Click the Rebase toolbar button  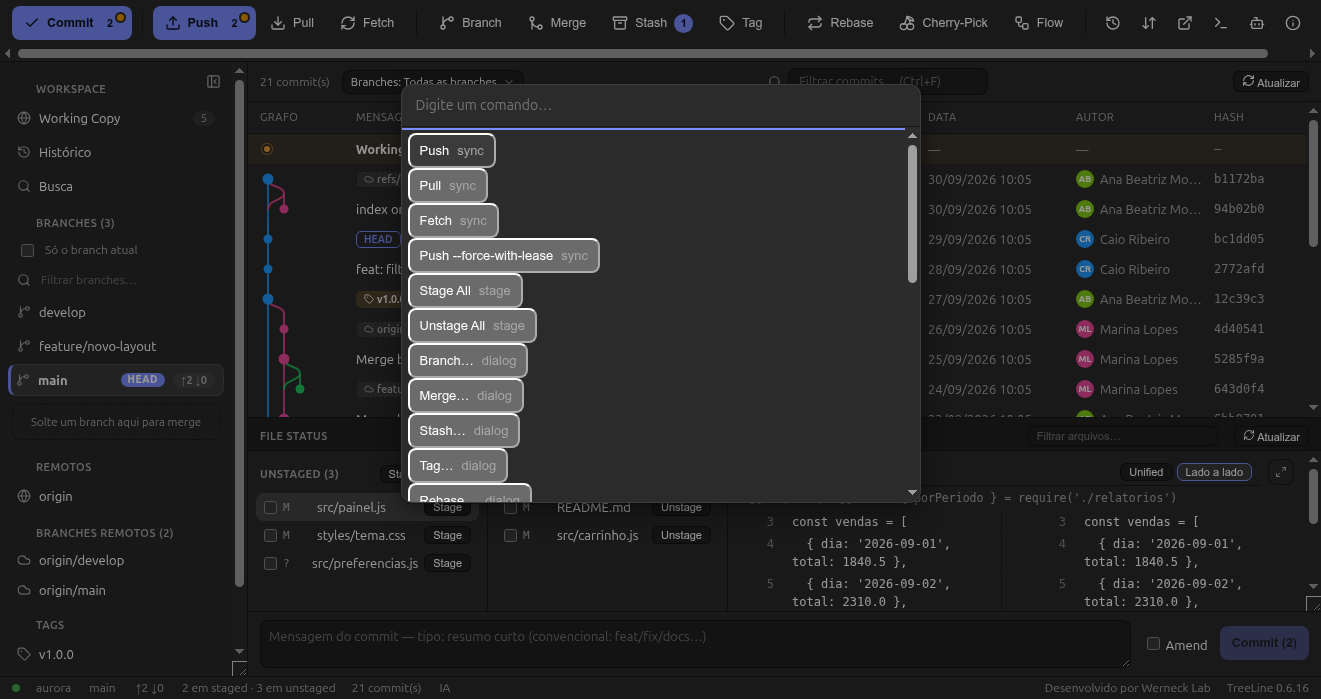(x=840, y=23)
